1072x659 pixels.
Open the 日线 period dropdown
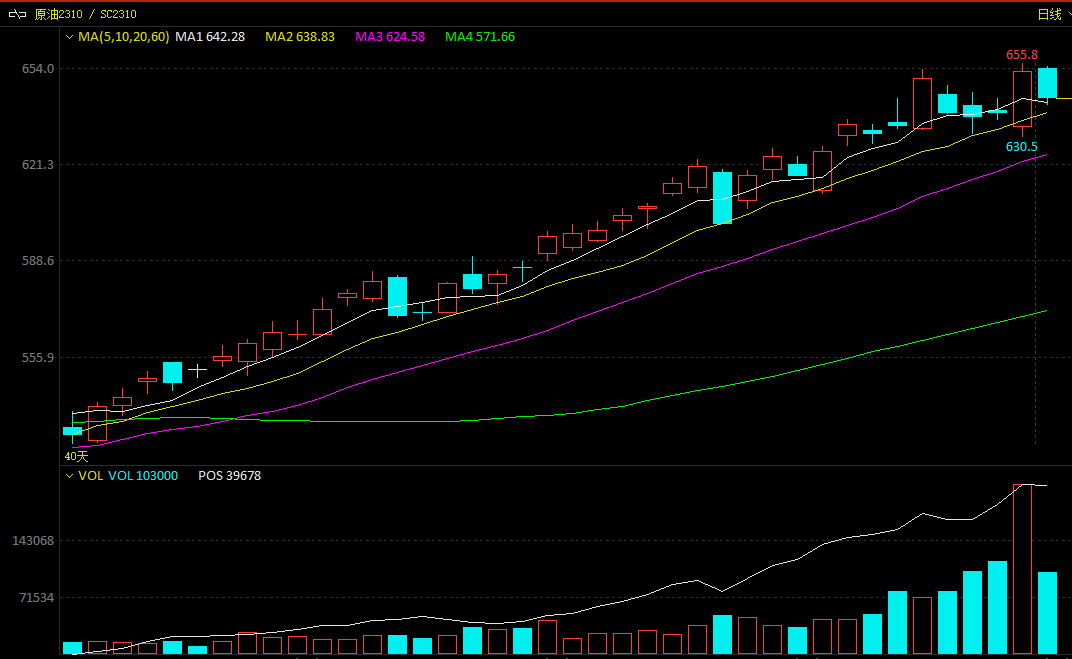(1053, 14)
